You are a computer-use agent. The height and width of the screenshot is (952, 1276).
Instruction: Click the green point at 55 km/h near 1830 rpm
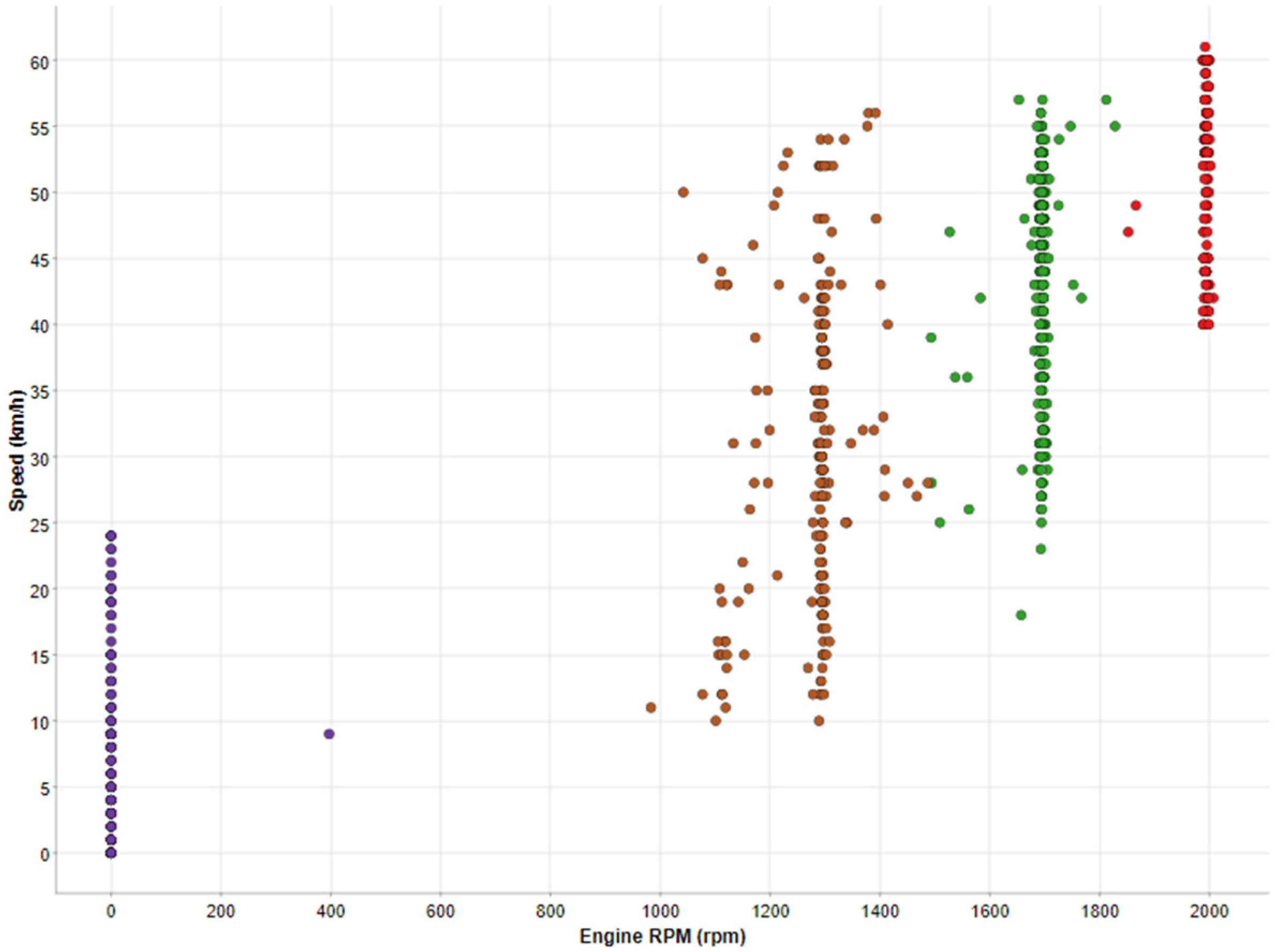(x=1115, y=125)
